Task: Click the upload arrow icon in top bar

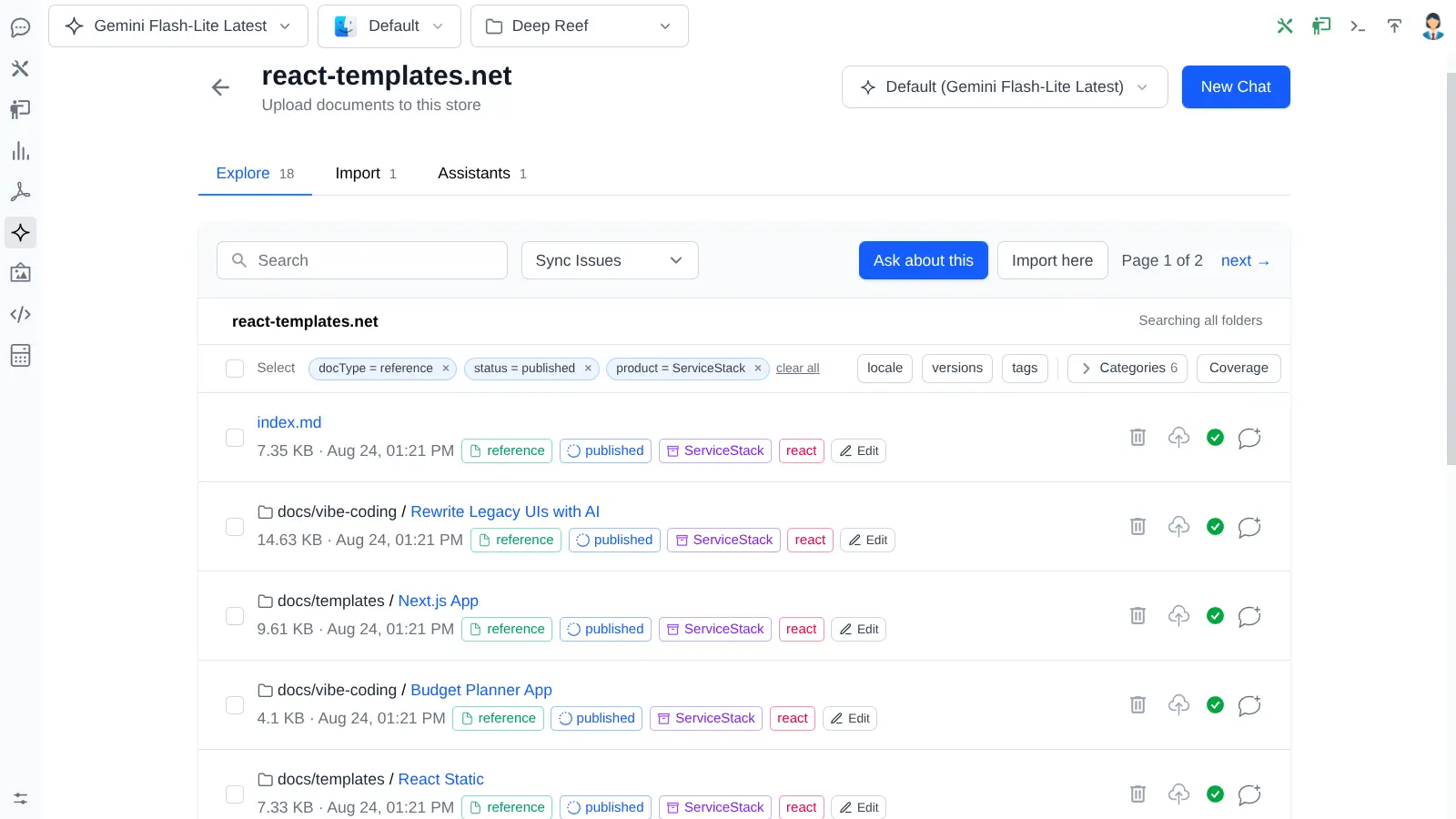Action: 1394,25
